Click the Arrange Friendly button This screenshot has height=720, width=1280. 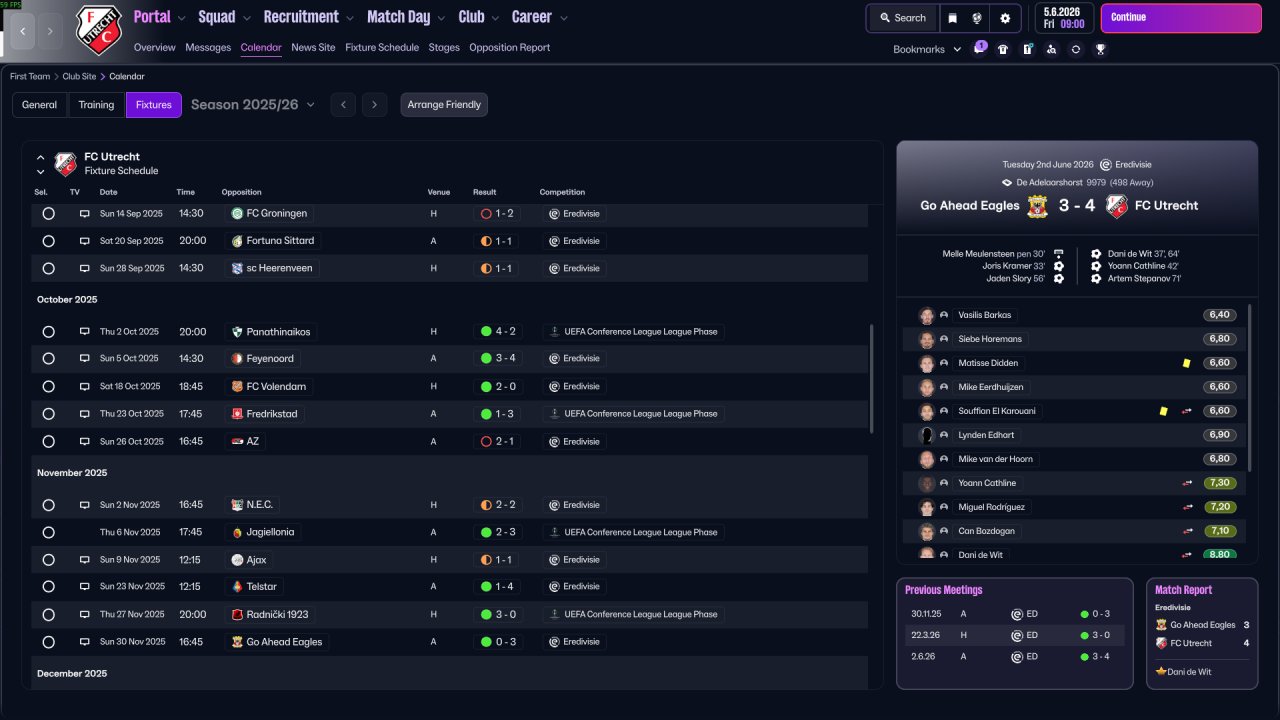click(x=444, y=104)
